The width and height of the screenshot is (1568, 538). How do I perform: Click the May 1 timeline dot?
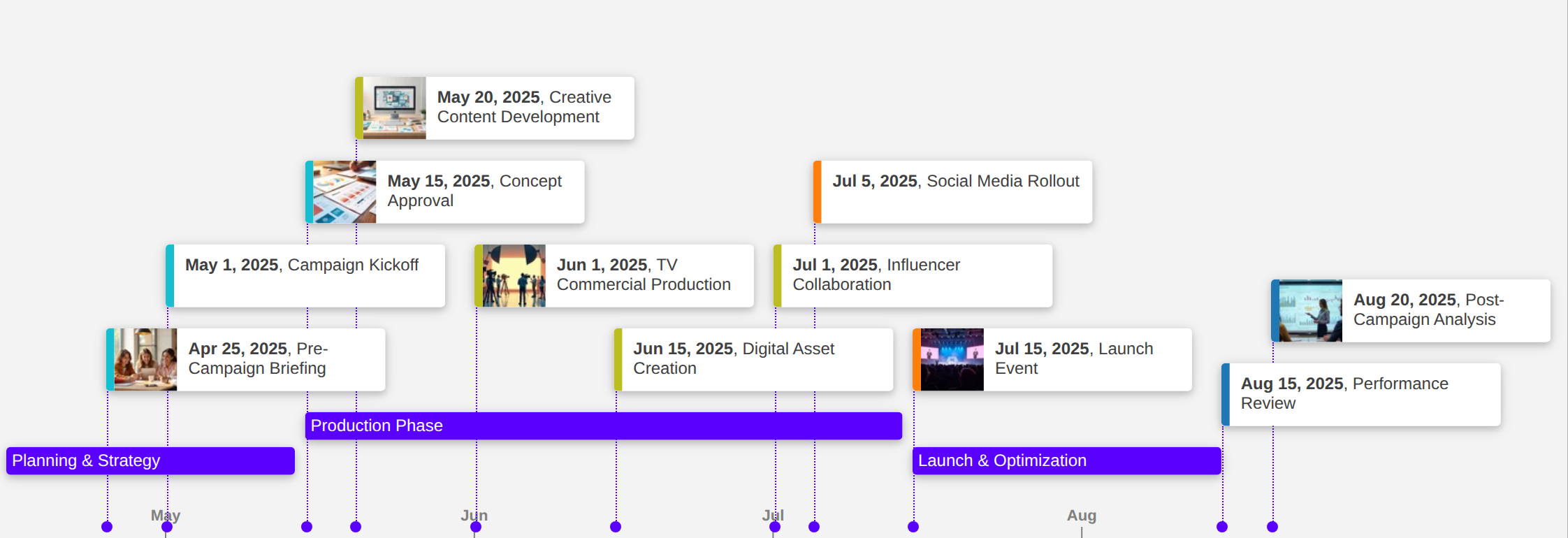[x=167, y=527]
